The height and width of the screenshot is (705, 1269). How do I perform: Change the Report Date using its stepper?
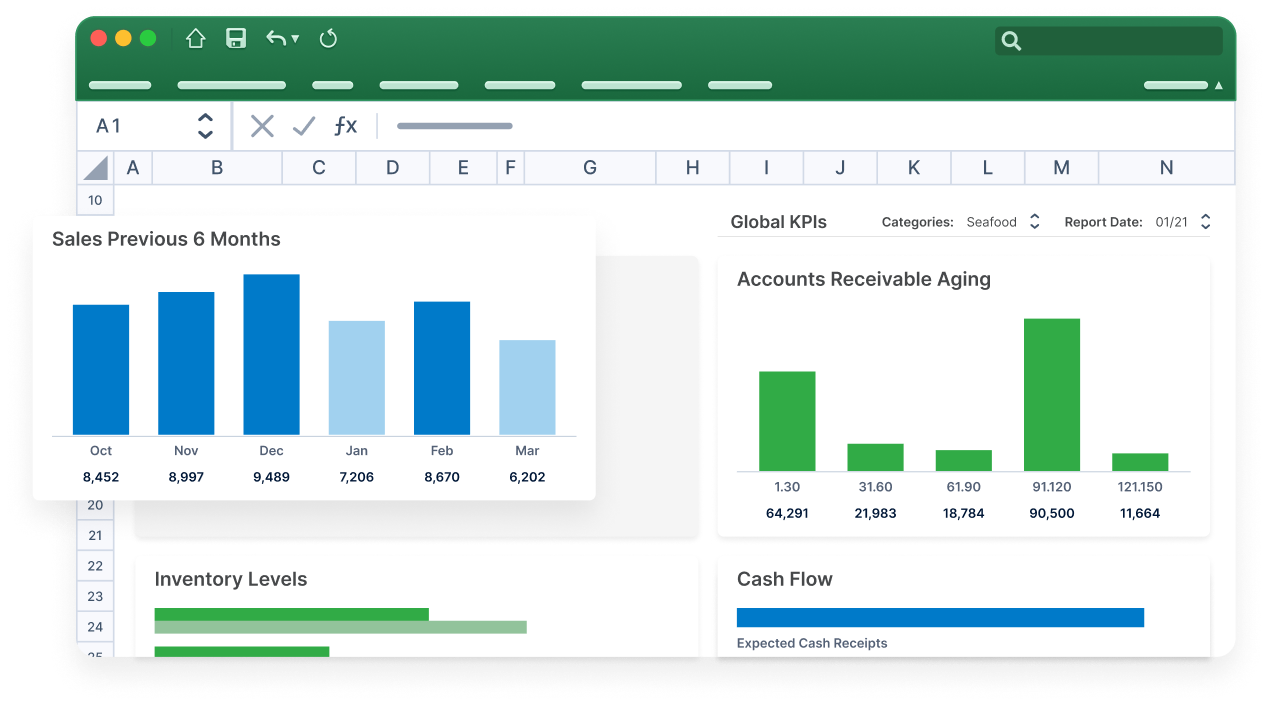click(1204, 221)
